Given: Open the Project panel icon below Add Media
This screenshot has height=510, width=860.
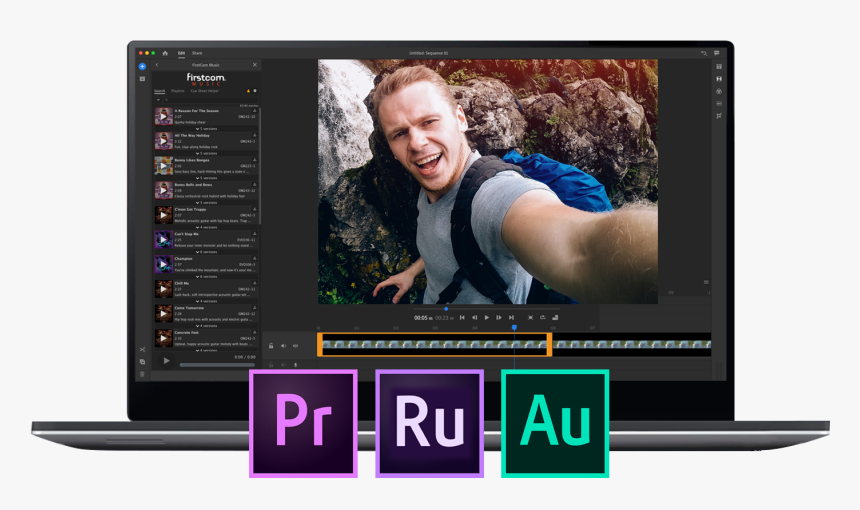Looking at the screenshot, I should click(x=142, y=79).
